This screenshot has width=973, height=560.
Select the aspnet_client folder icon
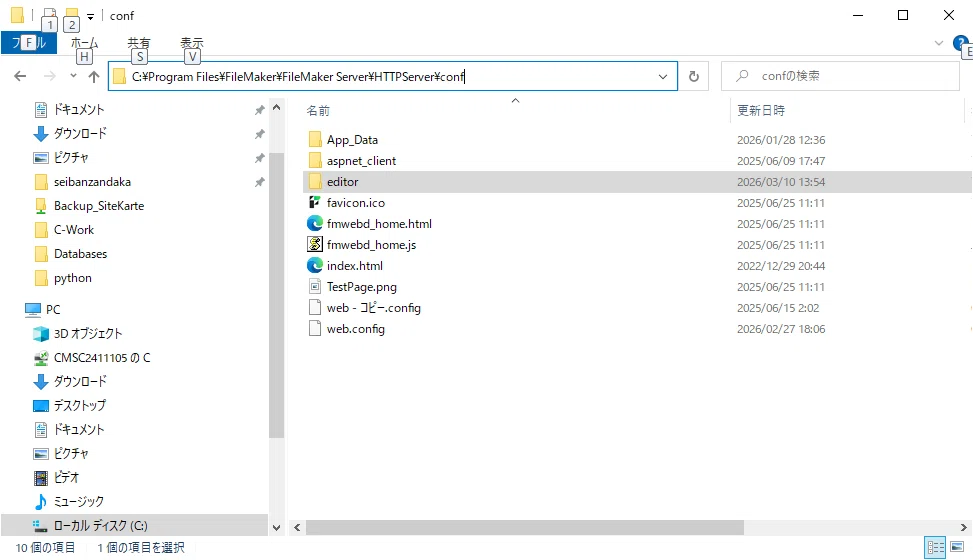click(315, 161)
